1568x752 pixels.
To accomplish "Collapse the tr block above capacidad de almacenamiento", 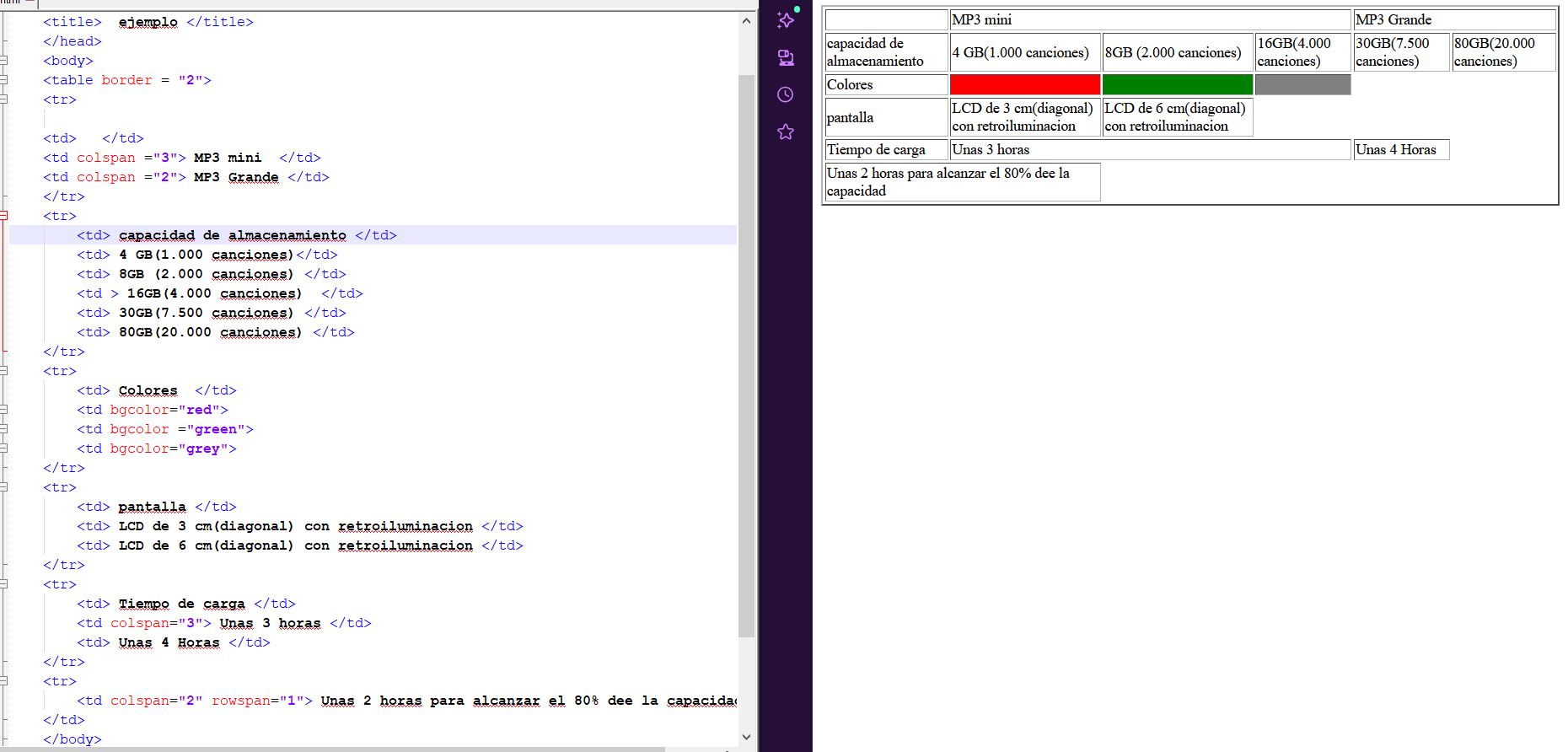I will 4,216.
